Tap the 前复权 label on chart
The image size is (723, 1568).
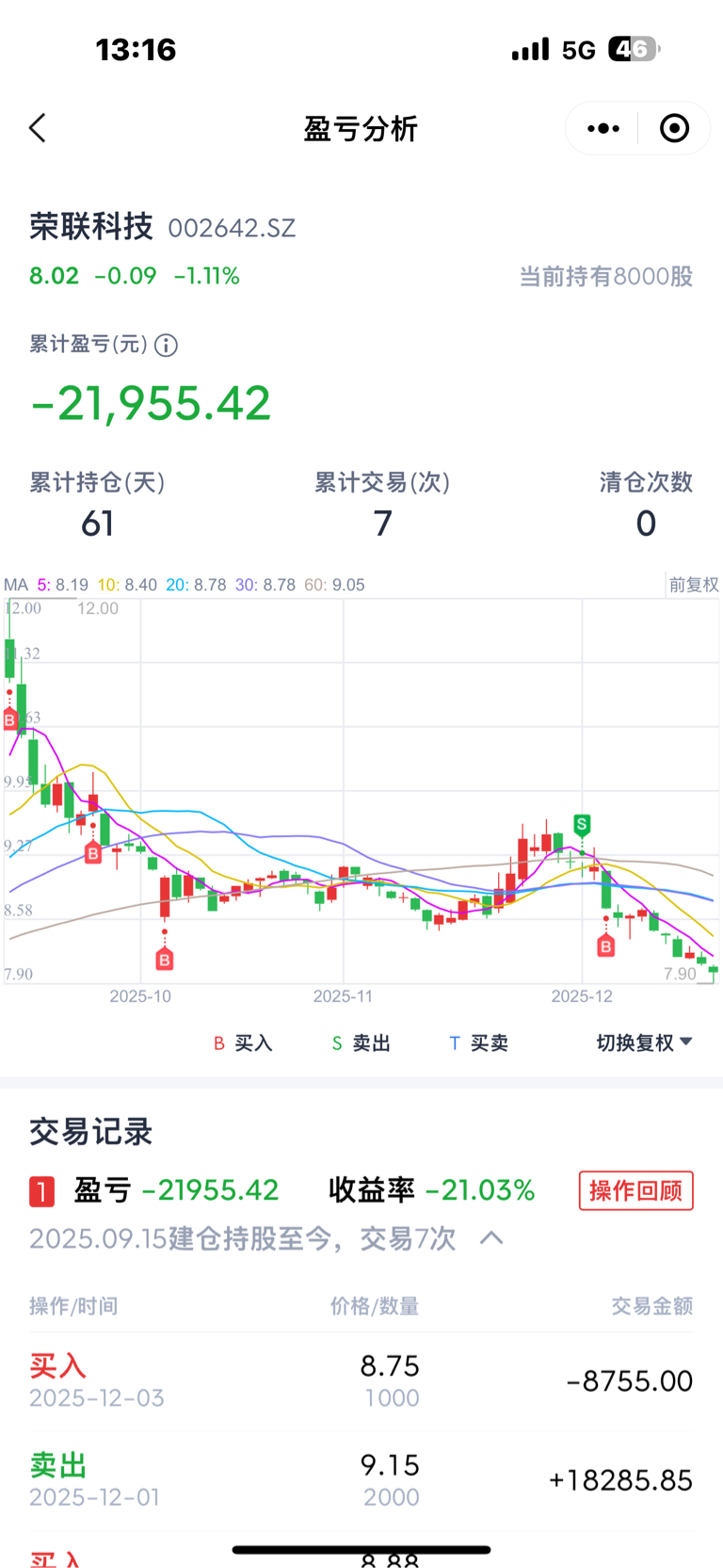tap(694, 585)
